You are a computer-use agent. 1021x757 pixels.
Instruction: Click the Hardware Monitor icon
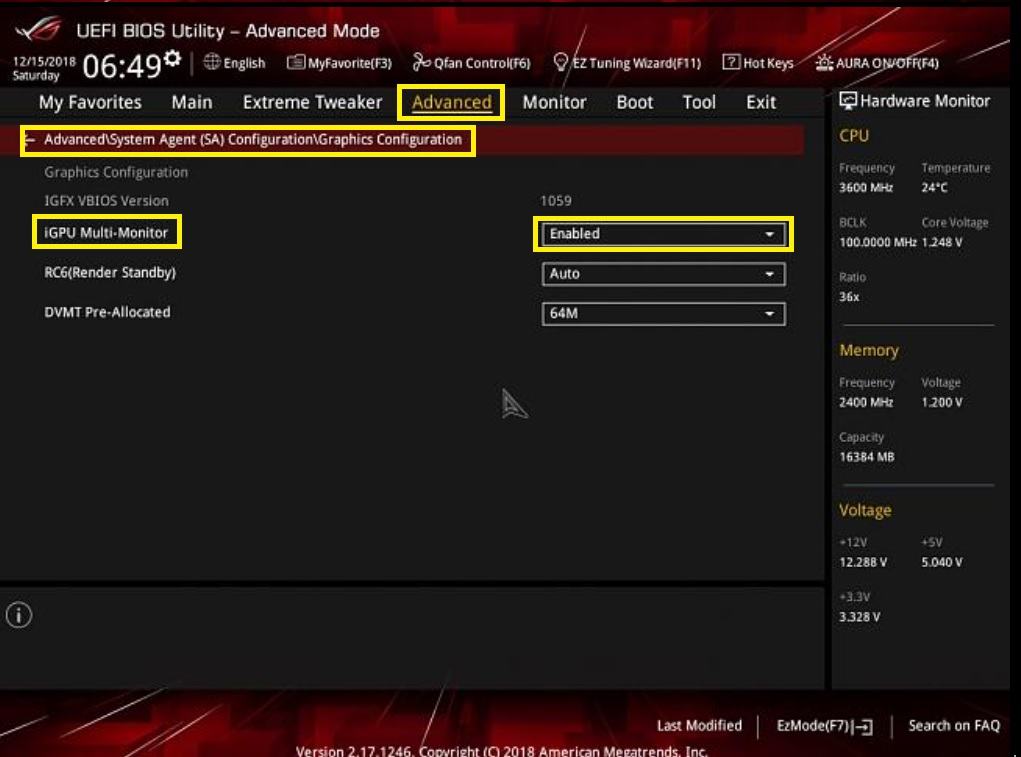coord(848,100)
